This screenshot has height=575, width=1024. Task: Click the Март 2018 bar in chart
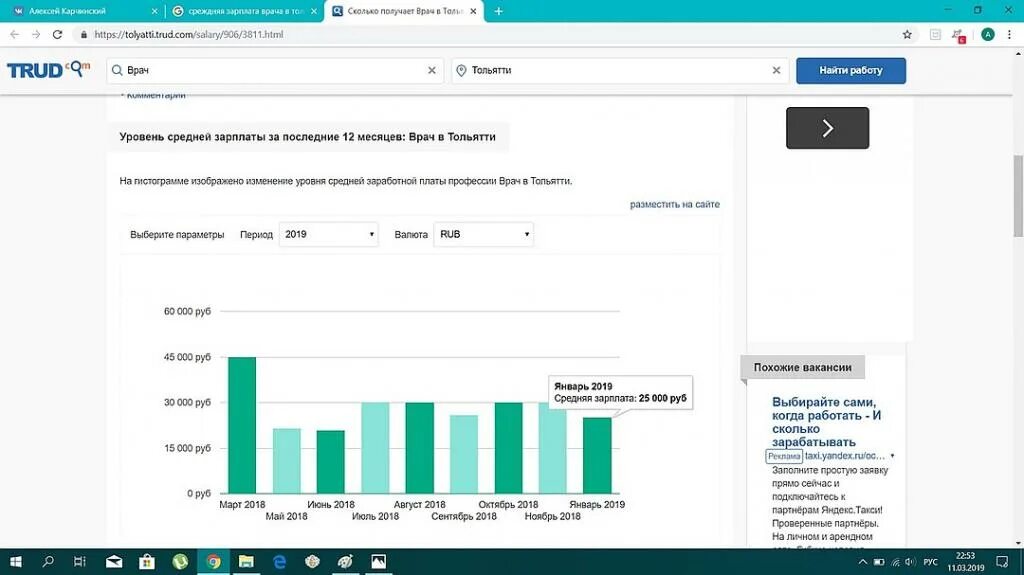(242, 425)
